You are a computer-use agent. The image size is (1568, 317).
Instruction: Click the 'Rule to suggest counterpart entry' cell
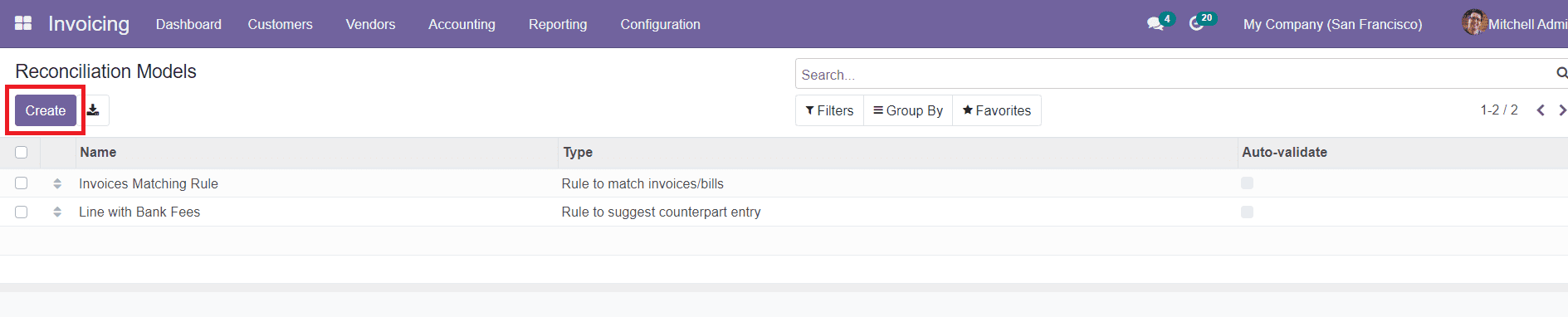coord(661,212)
